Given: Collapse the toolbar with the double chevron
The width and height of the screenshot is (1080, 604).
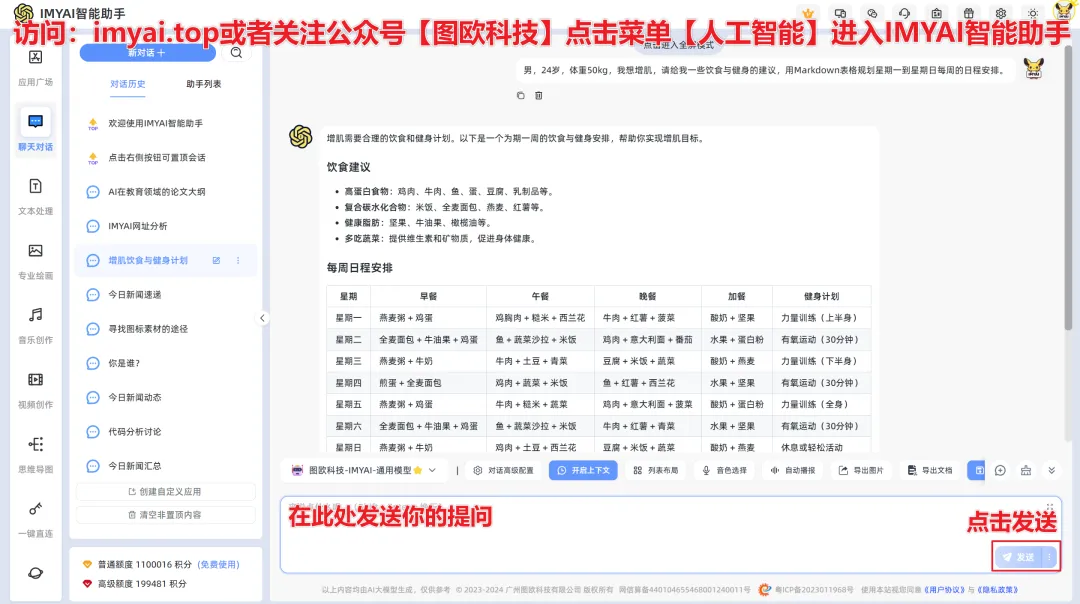Looking at the screenshot, I should click(1051, 470).
